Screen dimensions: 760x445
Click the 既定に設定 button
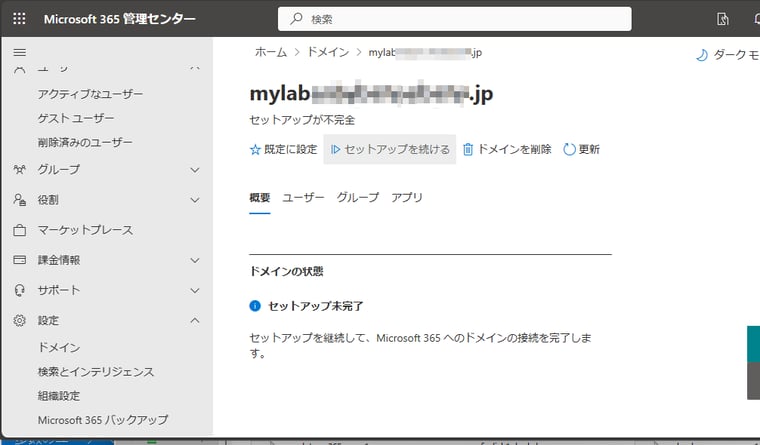click(x=284, y=149)
